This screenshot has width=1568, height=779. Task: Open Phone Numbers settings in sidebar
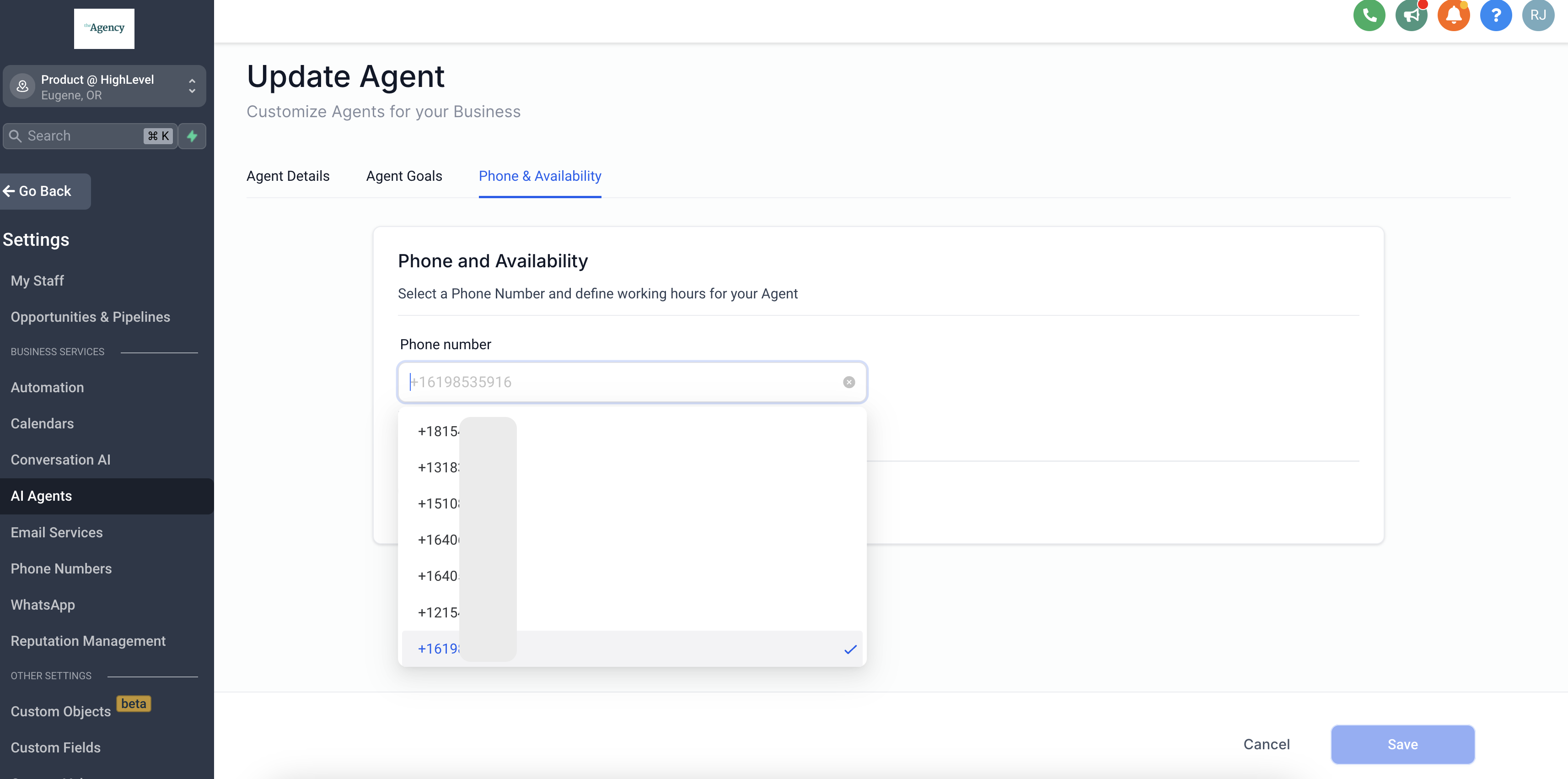click(61, 568)
